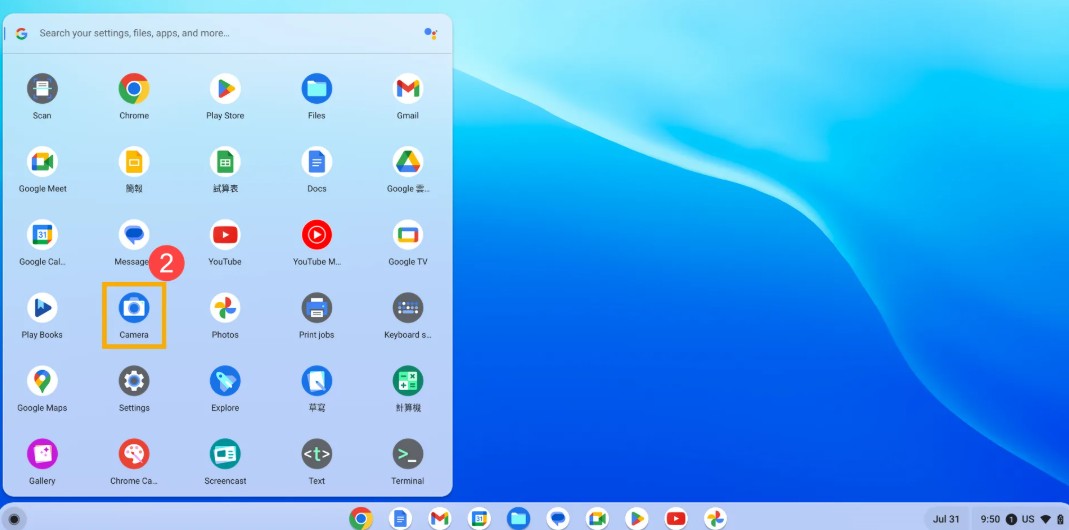Open the Files app in the launcher grid
Image resolution: width=1069 pixels, height=530 pixels.
click(x=316, y=89)
